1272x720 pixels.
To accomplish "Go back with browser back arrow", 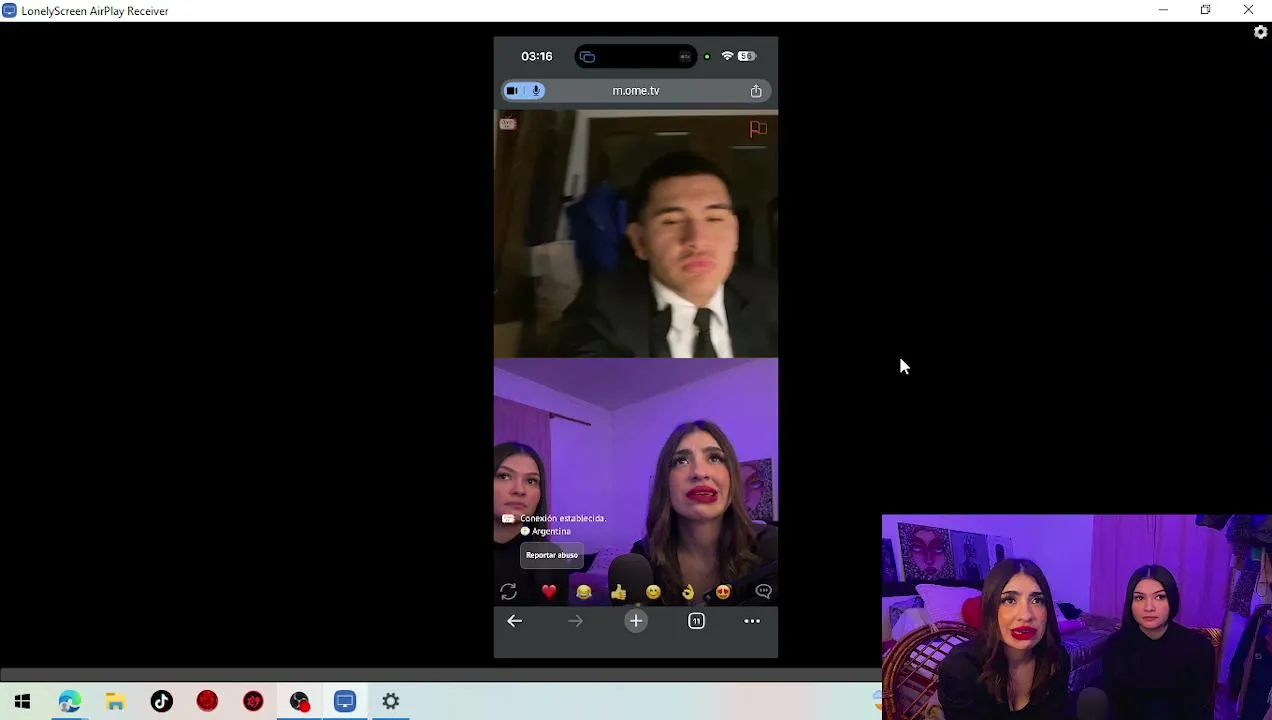I will 514,621.
